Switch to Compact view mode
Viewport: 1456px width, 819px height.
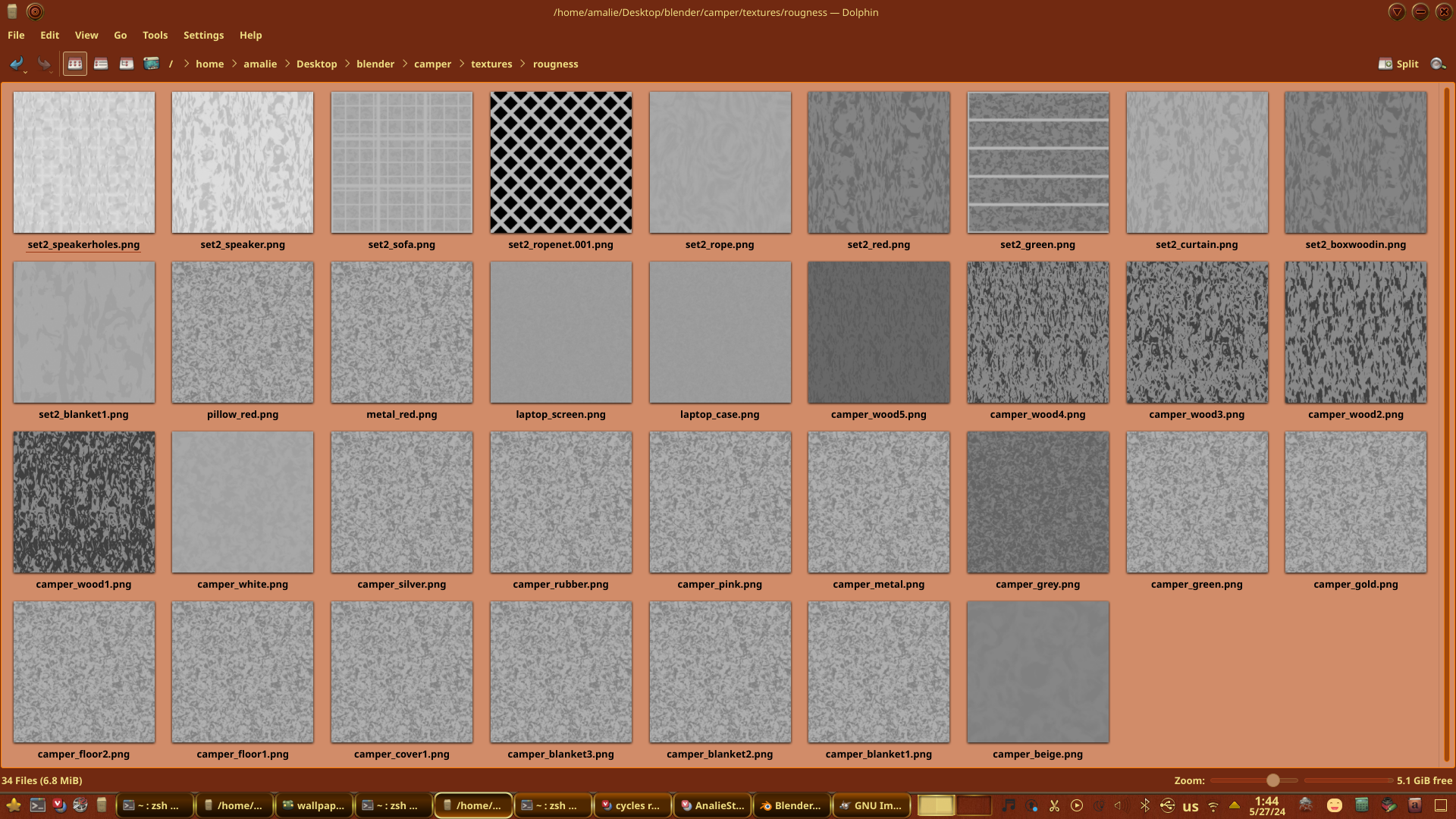101,64
